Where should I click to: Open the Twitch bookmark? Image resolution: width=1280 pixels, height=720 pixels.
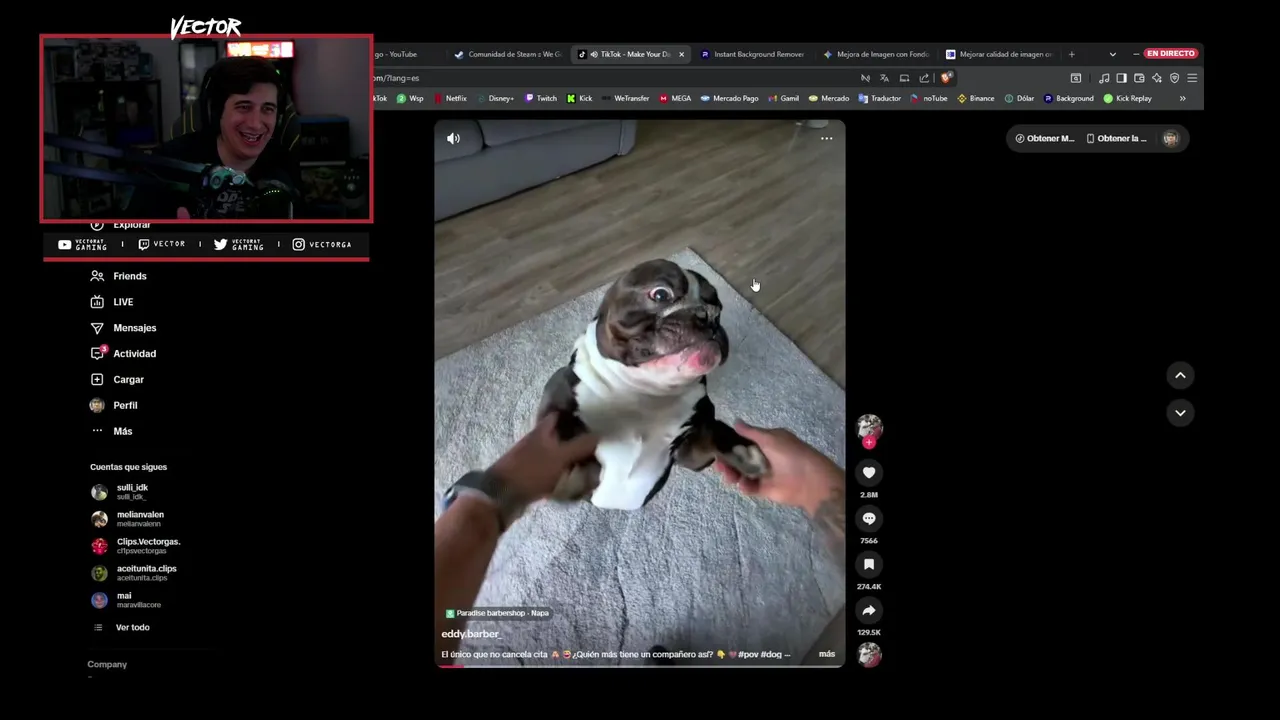pos(541,98)
